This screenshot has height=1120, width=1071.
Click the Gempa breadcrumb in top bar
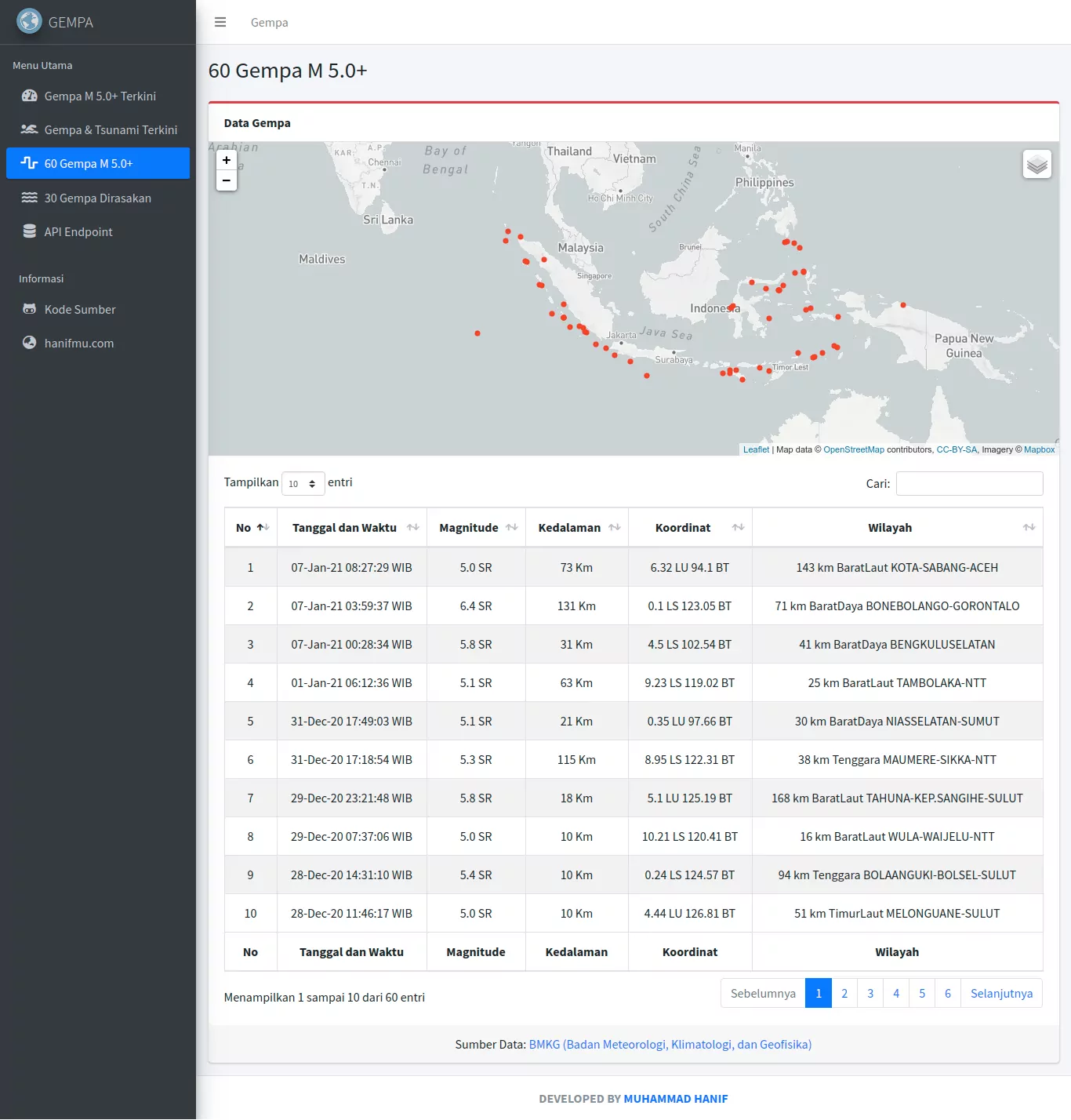click(x=269, y=22)
